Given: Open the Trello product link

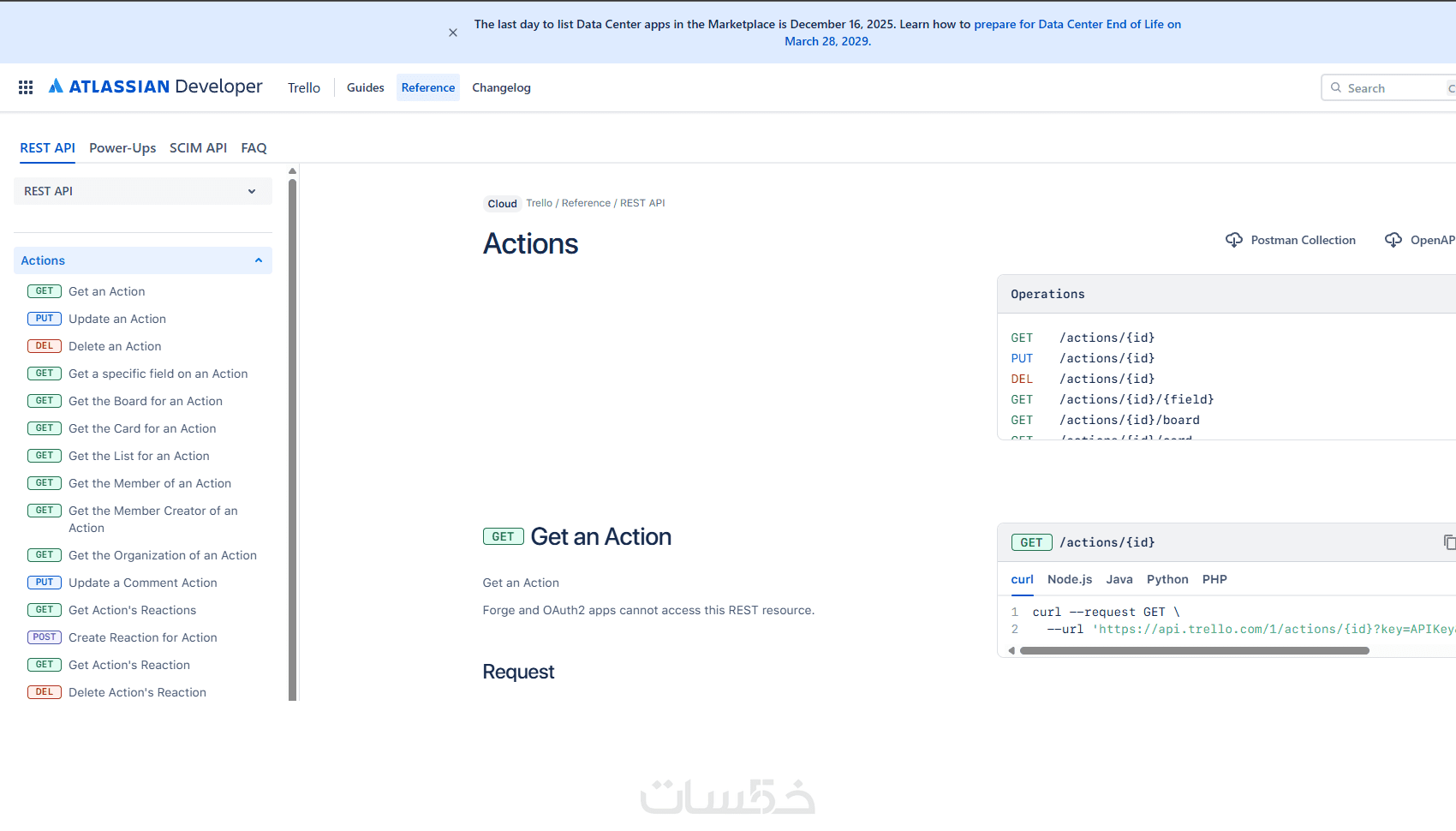Looking at the screenshot, I should coord(304,87).
